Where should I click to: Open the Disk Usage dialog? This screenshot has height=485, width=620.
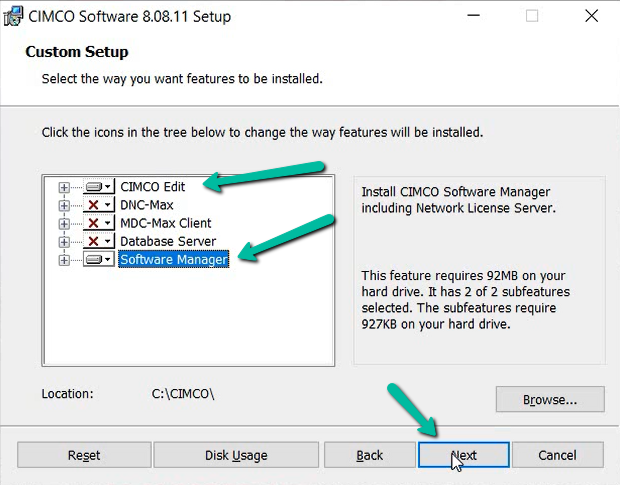point(236,455)
